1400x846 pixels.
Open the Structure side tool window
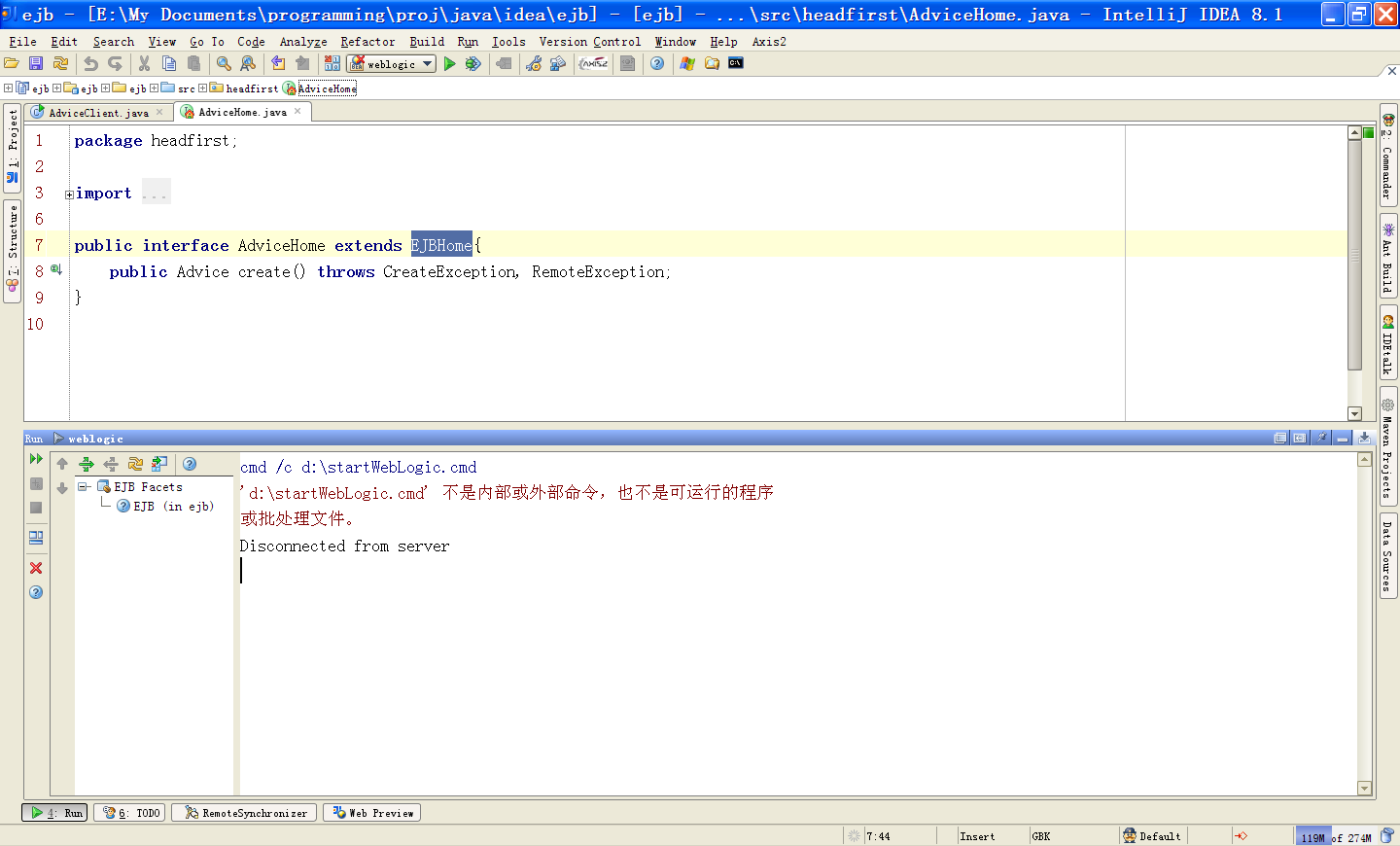click(13, 251)
